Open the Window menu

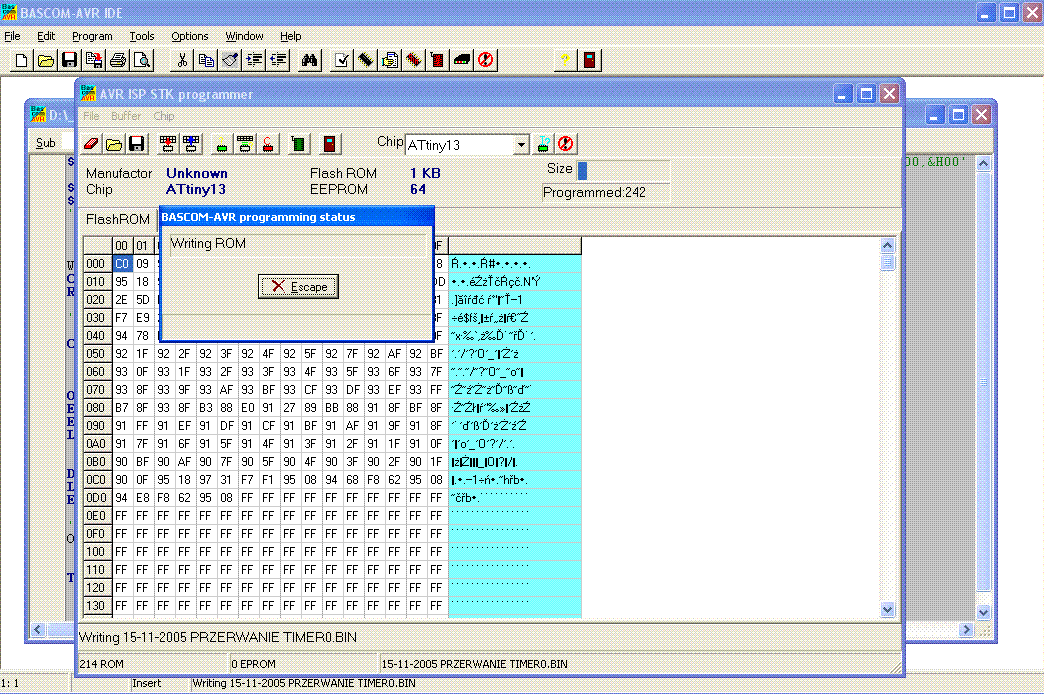(x=244, y=36)
